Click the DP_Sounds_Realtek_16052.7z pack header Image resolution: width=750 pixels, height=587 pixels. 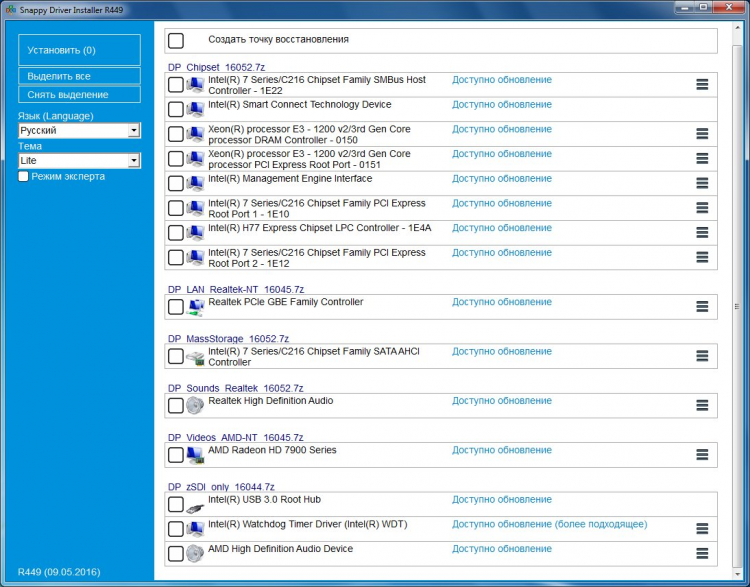click(235, 388)
